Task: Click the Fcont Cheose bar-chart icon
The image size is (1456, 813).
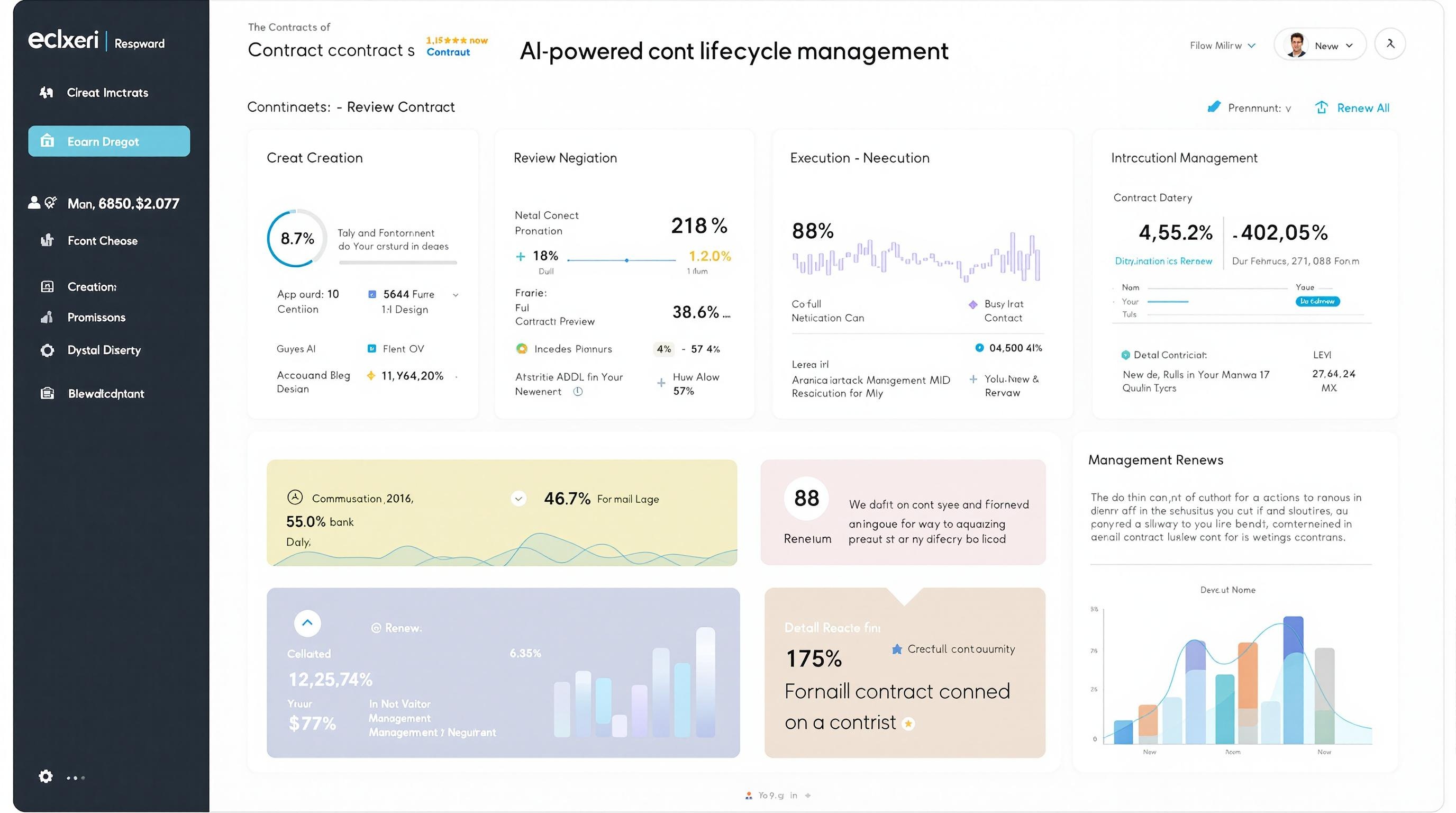Action: click(48, 240)
